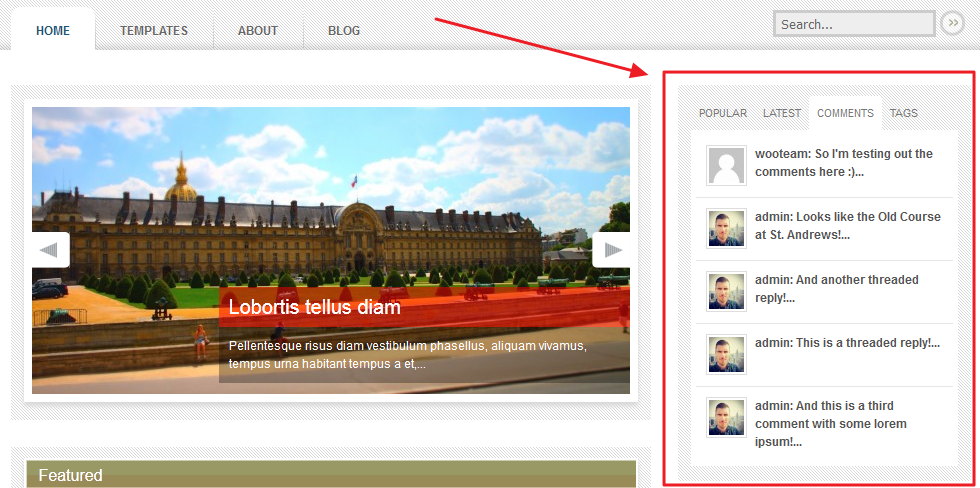Select the Comments tab in sidebar
980x488 pixels.
845,113
